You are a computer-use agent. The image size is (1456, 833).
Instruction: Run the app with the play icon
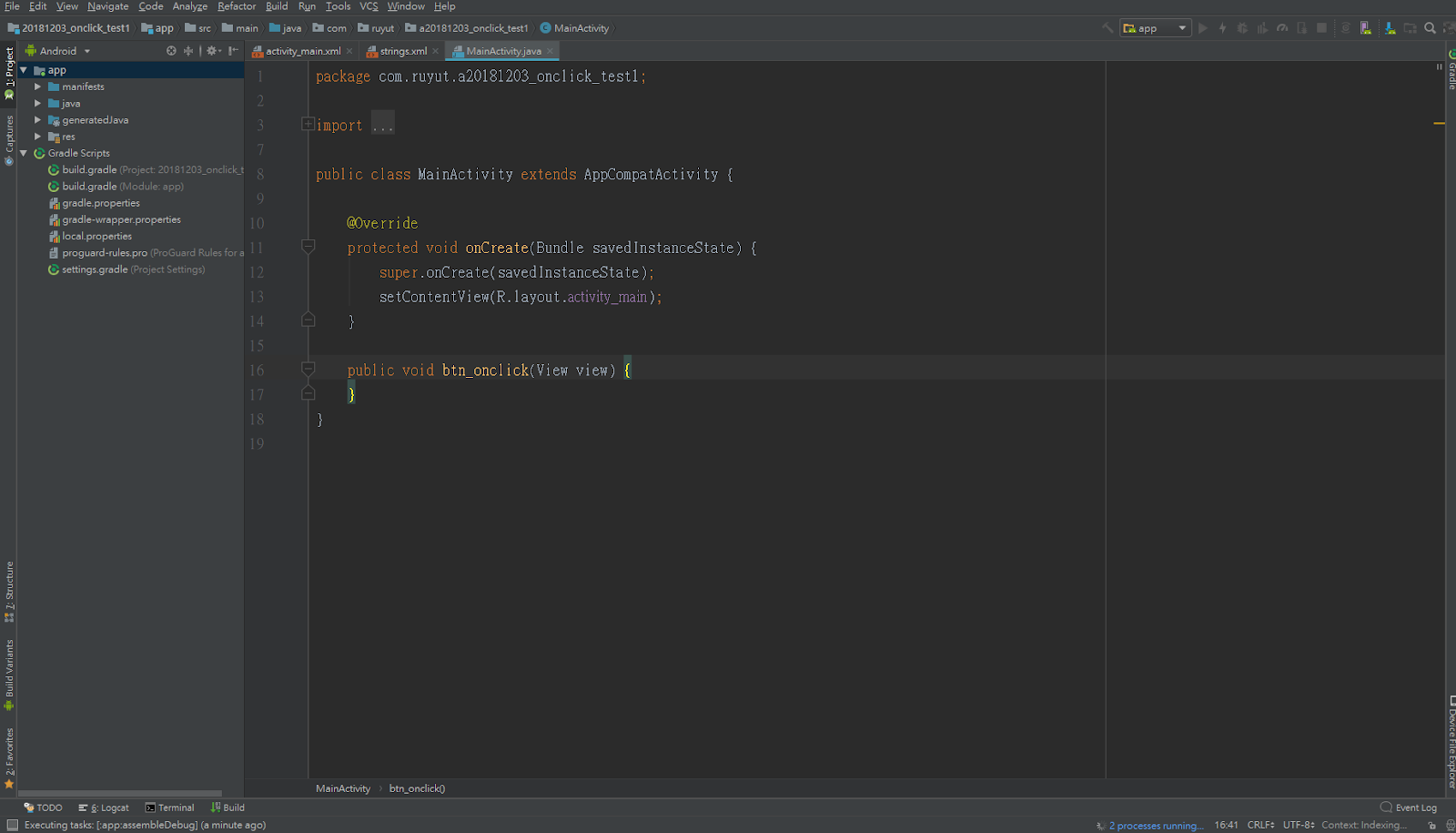point(1203,28)
